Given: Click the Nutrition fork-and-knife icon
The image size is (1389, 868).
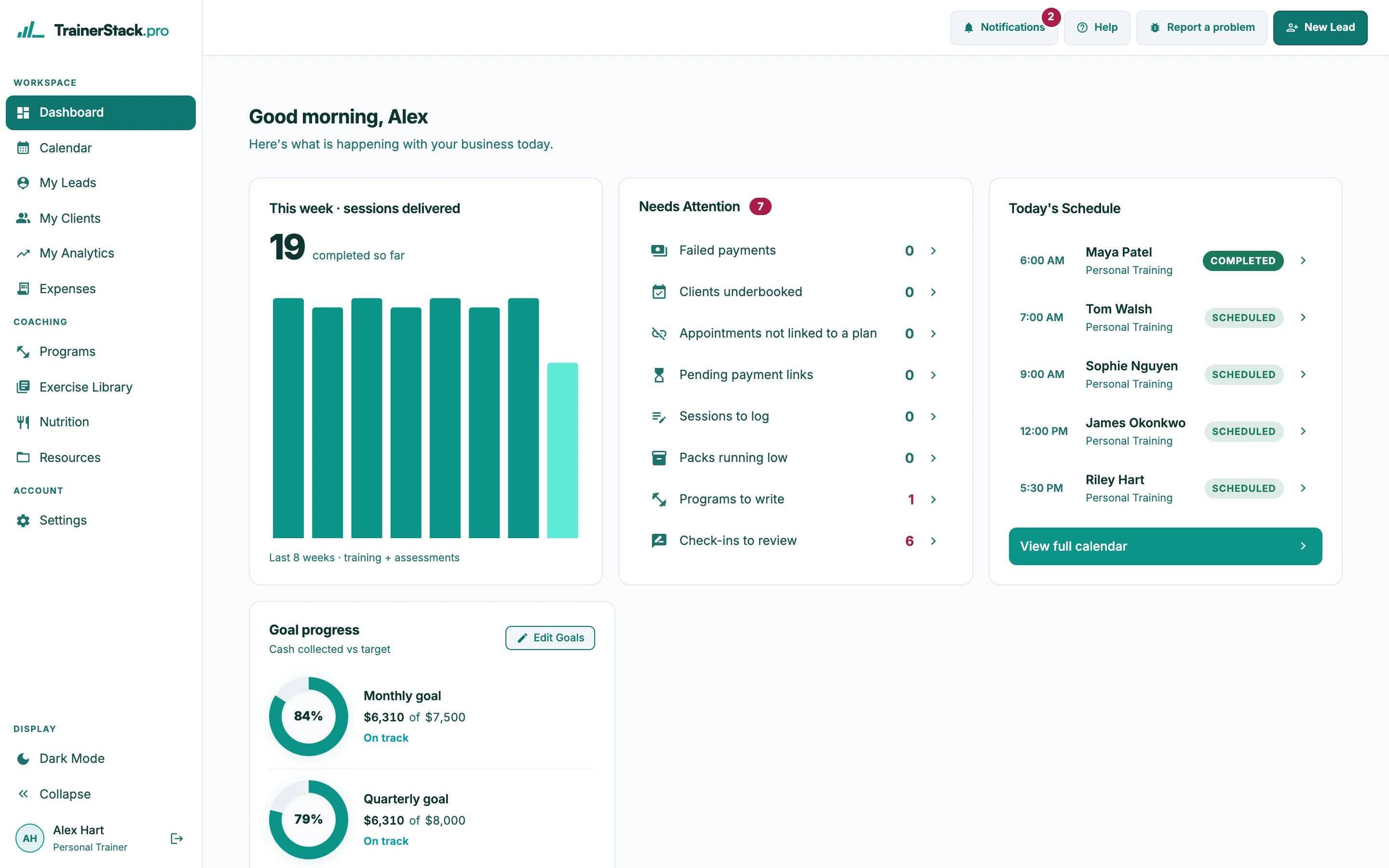Looking at the screenshot, I should [23, 422].
